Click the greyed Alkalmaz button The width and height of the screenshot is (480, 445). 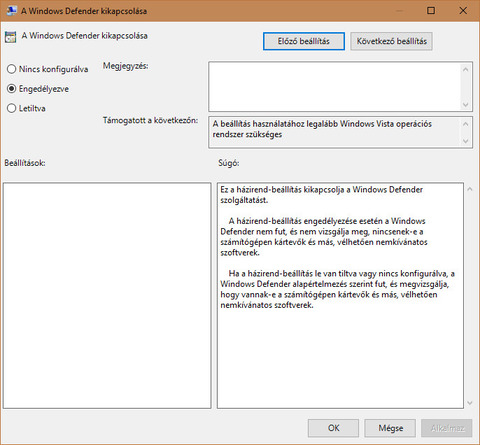tap(447, 428)
